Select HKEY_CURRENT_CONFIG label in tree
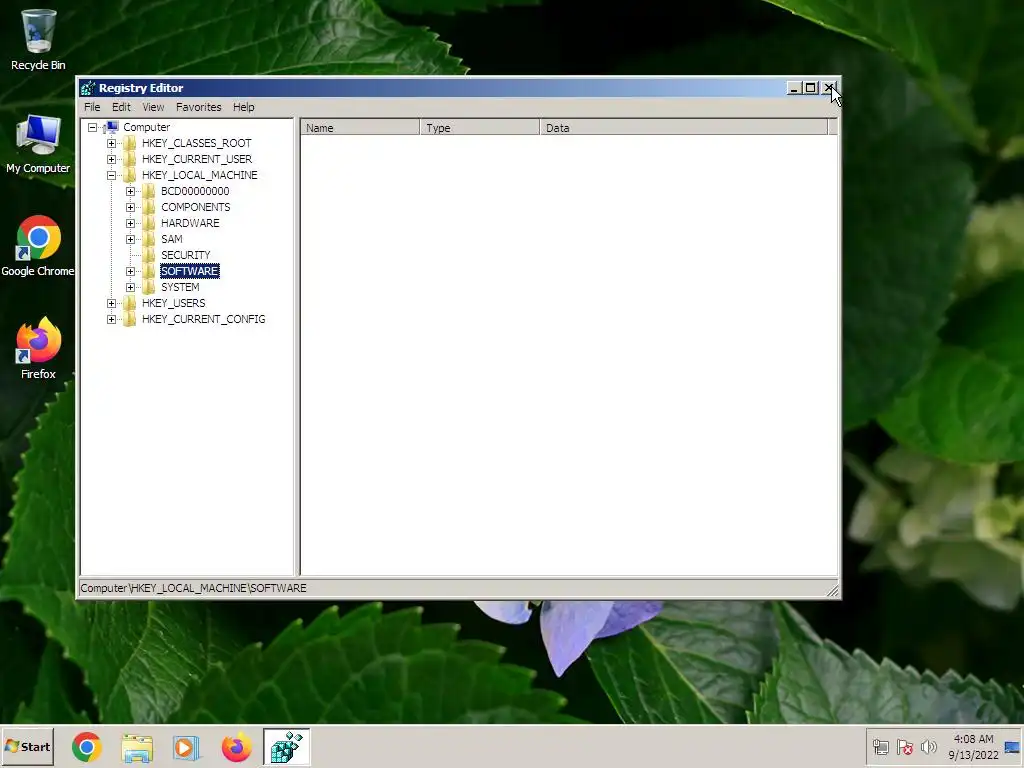 click(203, 319)
